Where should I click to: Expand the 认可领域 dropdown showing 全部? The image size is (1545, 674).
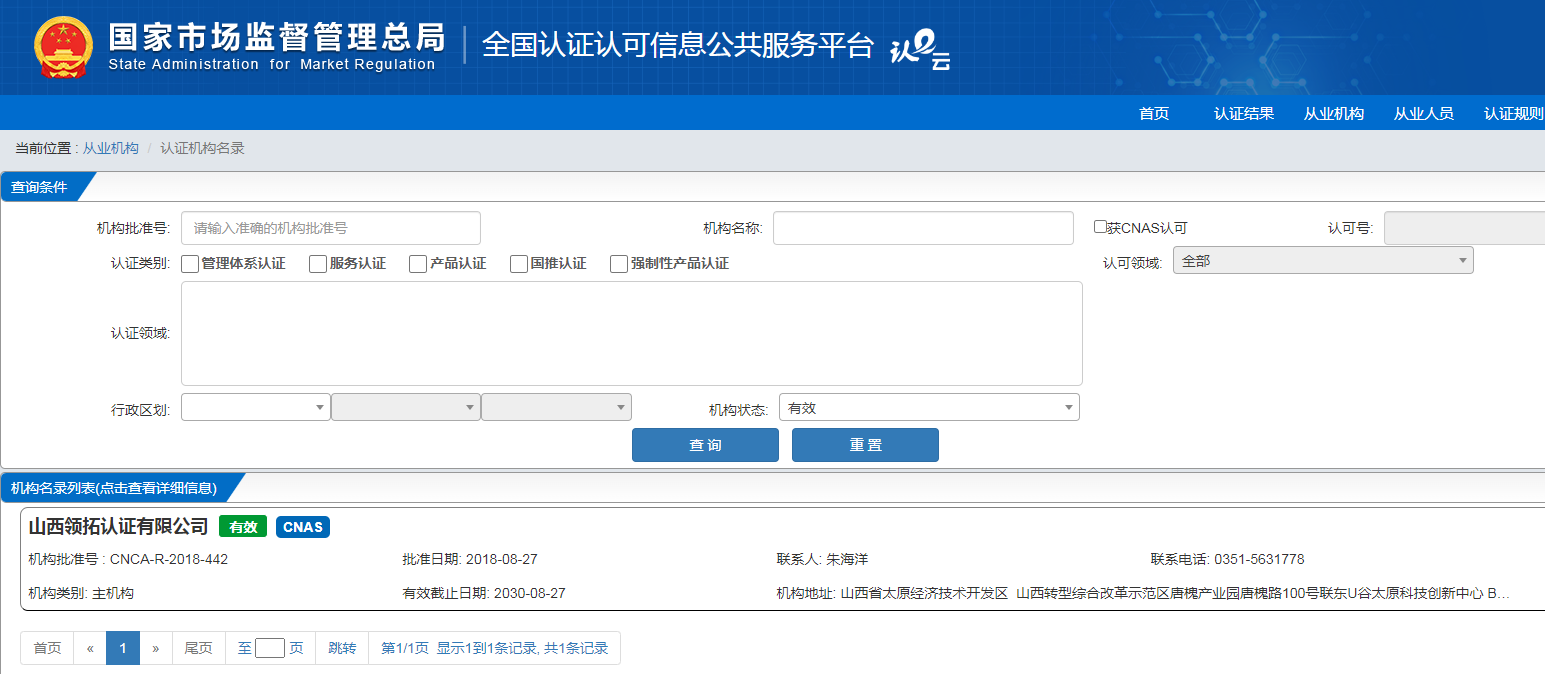point(1322,261)
